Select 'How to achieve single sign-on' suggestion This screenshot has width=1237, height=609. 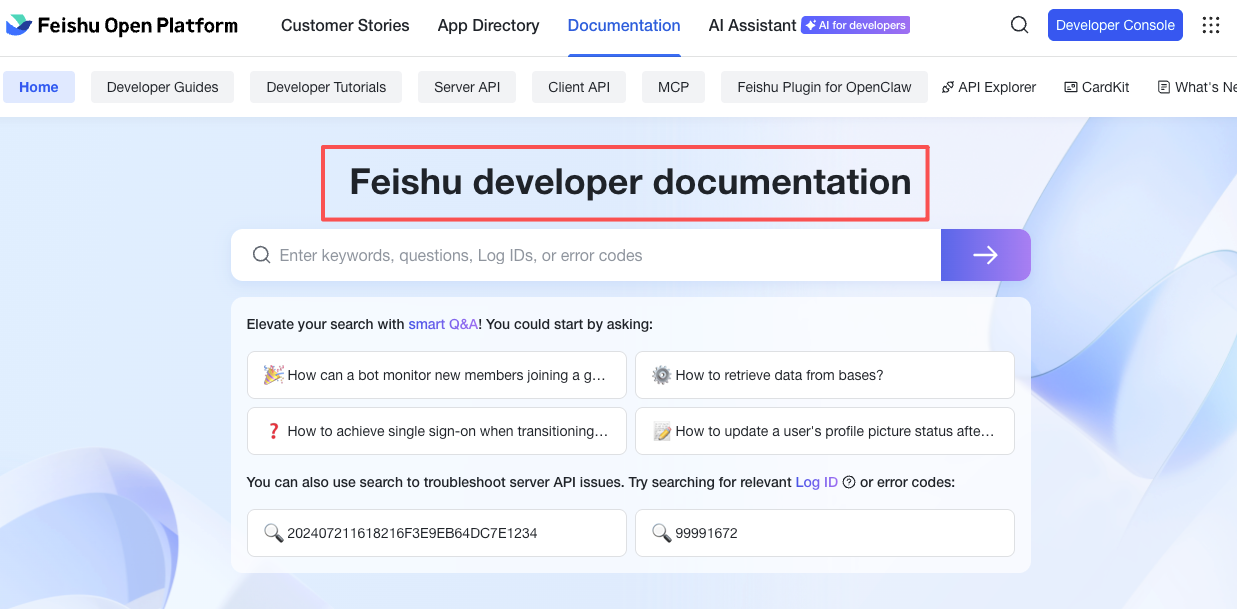pos(437,431)
